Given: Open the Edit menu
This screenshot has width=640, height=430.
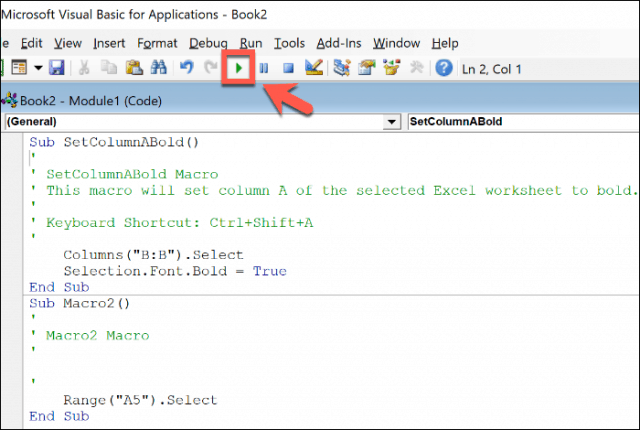Looking at the screenshot, I should click(x=31, y=43).
